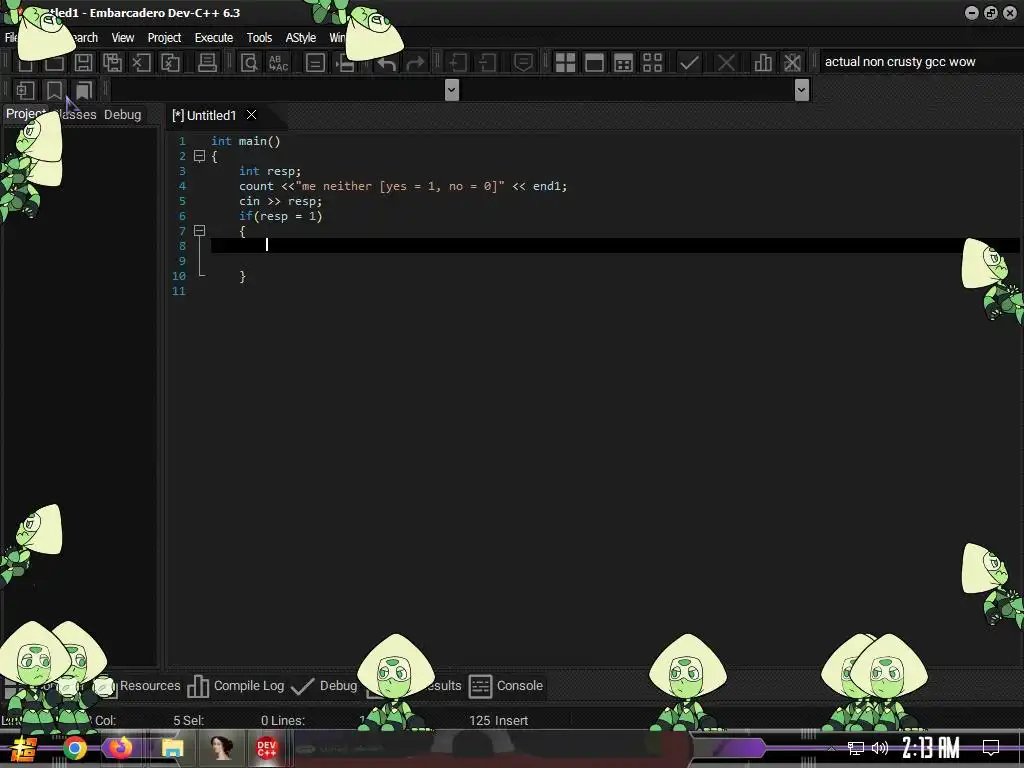Click the Dev-C++ taskbar icon
The width and height of the screenshot is (1024, 768).
266,748
